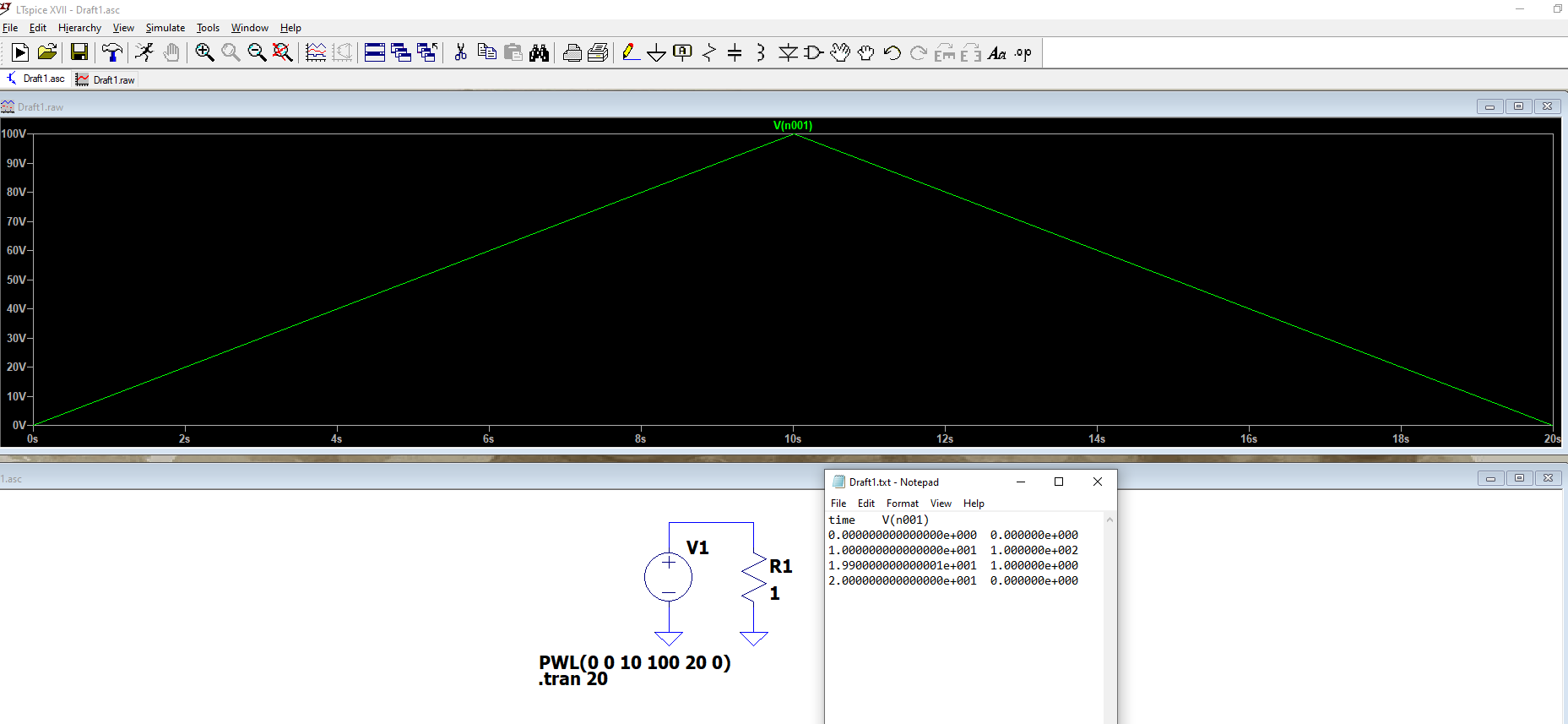
Task: Halt simulation with the hand icon
Action: tap(171, 53)
